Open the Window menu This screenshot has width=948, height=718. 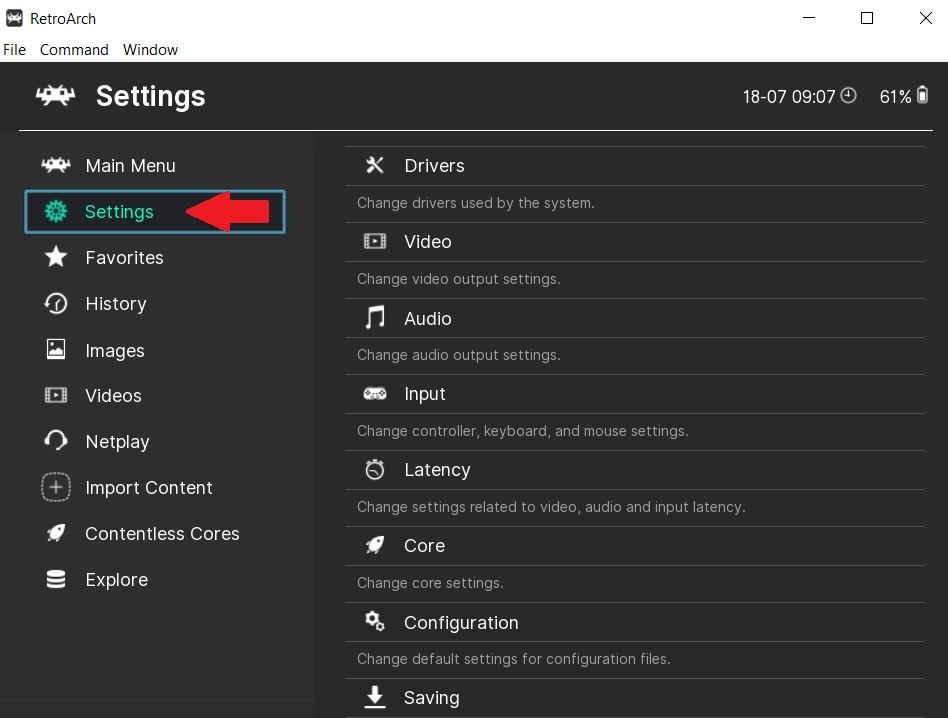click(x=150, y=49)
